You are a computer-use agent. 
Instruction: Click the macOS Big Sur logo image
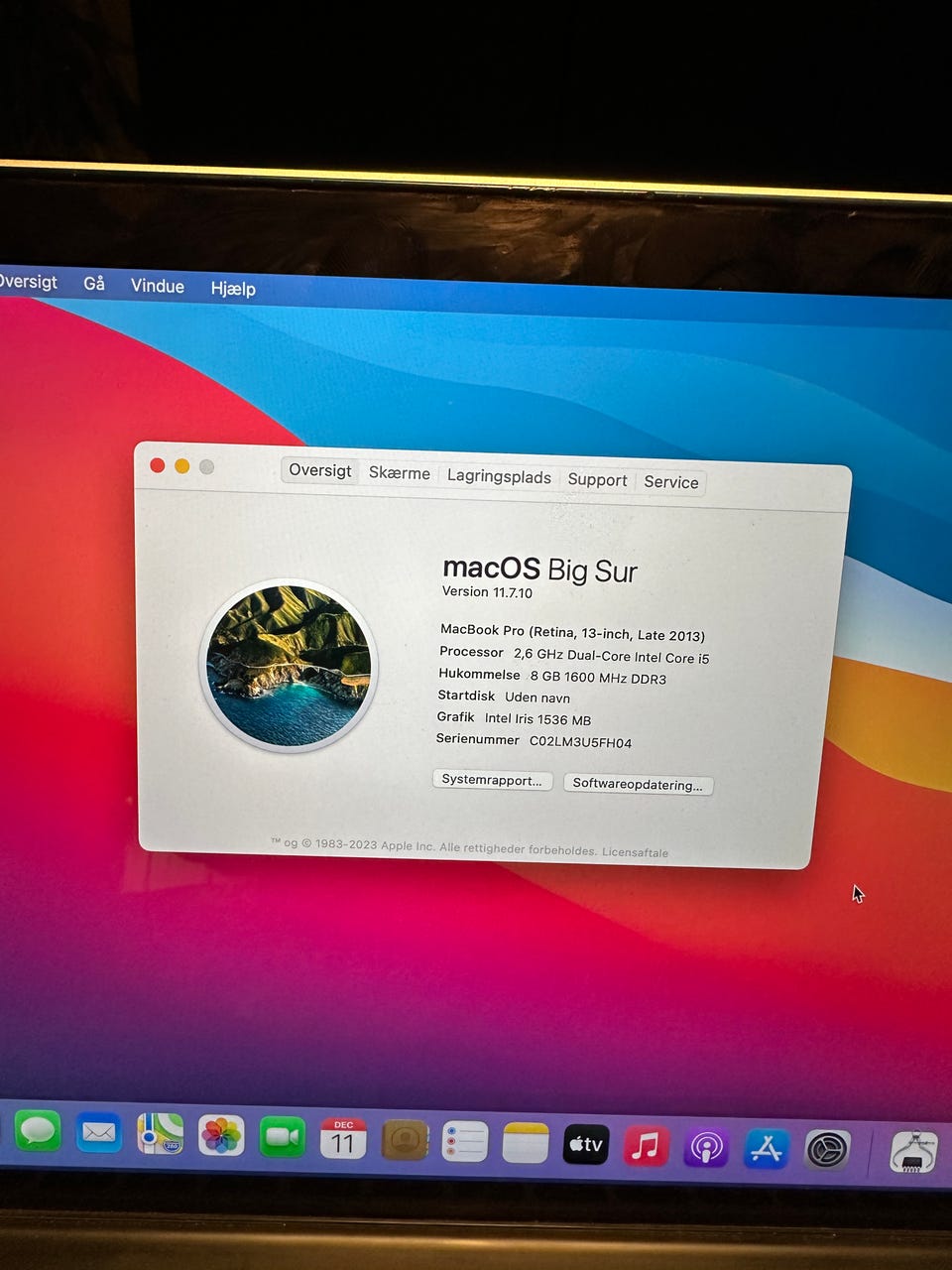click(x=289, y=666)
